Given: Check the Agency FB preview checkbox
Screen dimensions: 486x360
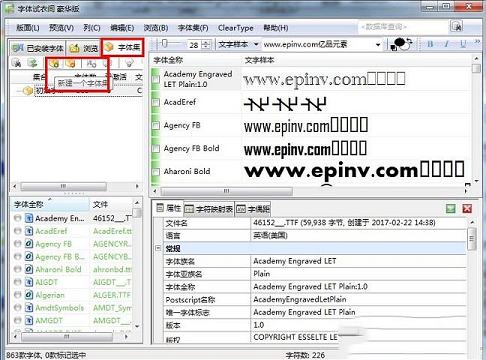Looking at the screenshot, I should pos(156,125).
